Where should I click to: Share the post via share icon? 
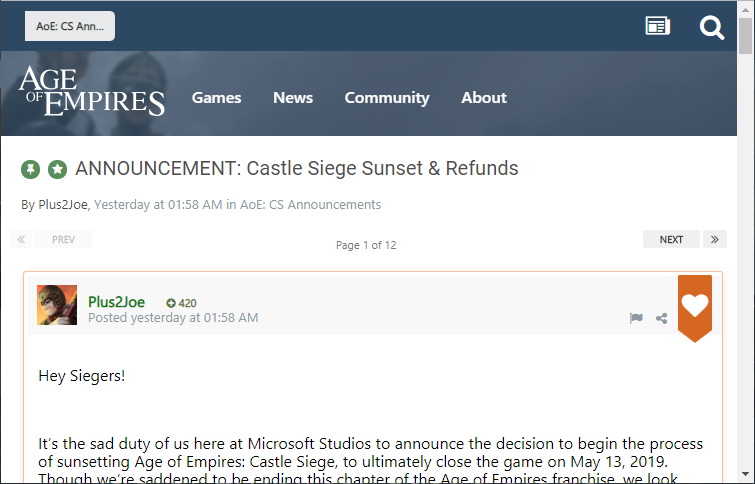click(x=662, y=318)
